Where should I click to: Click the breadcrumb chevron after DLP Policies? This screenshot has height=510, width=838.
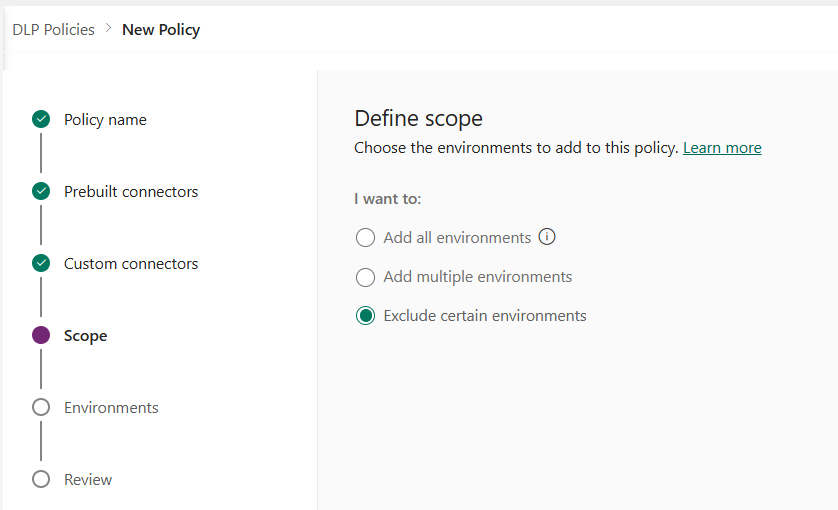(108, 29)
